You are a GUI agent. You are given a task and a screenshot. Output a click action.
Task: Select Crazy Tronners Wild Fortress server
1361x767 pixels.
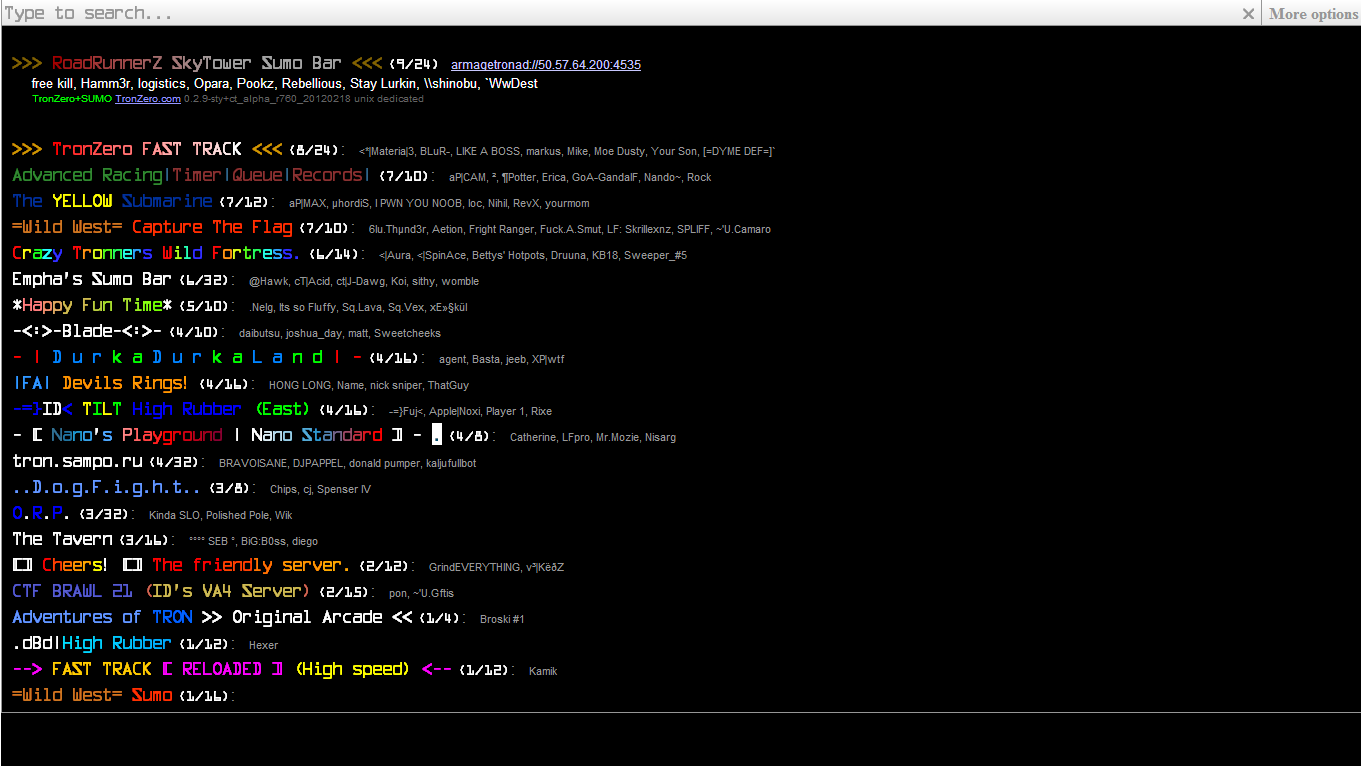click(x=155, y=254)
